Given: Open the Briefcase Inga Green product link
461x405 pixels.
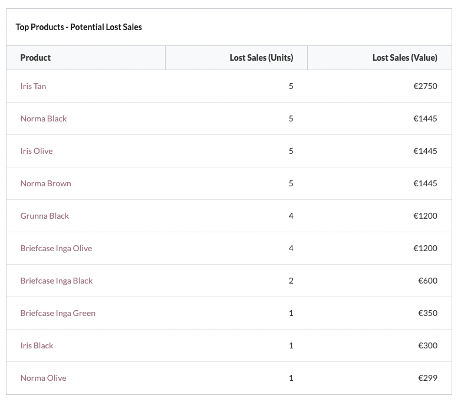Looking at the screenshot, I should pos(58,313).
